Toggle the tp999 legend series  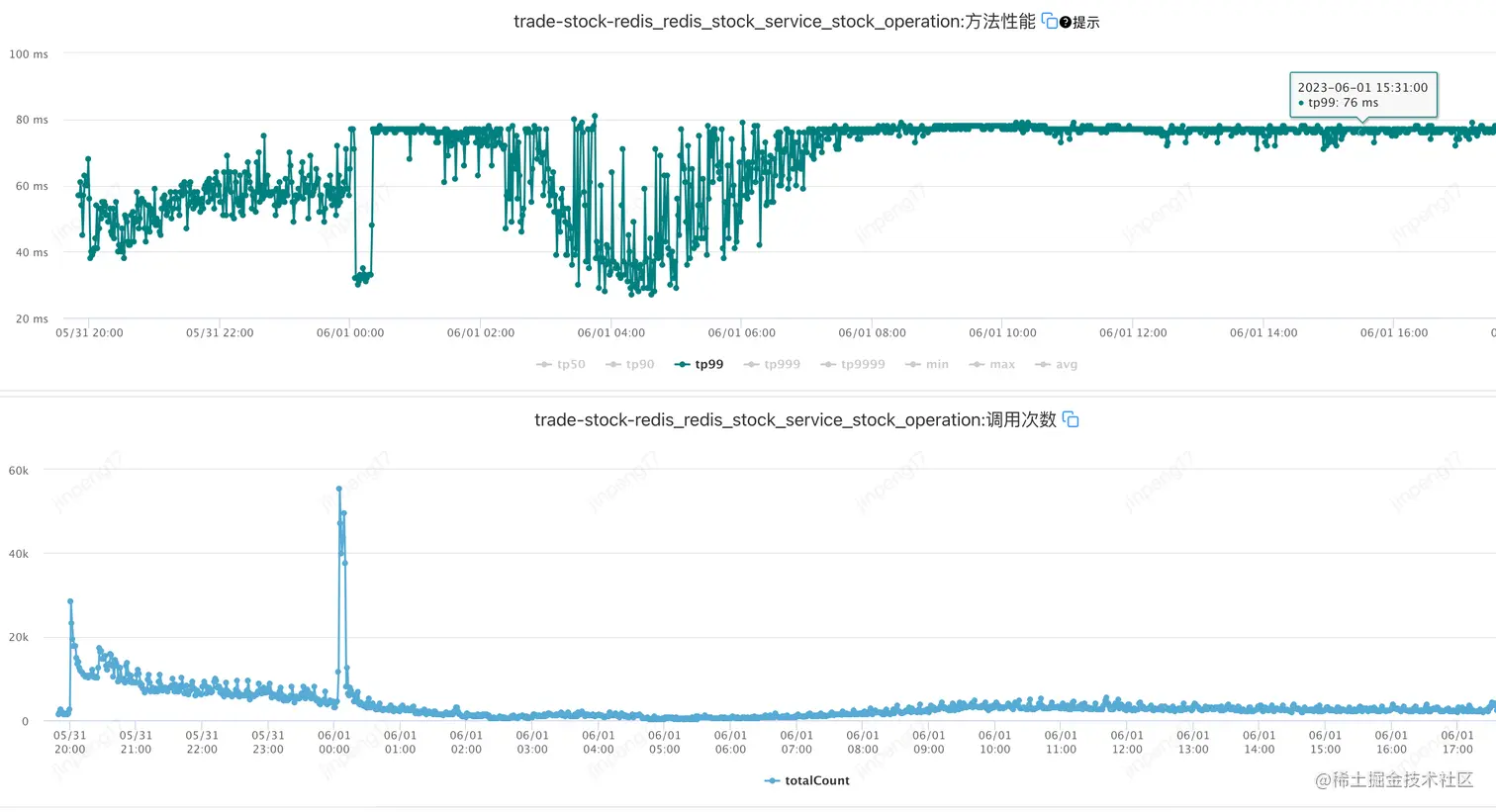pos(772,364)
